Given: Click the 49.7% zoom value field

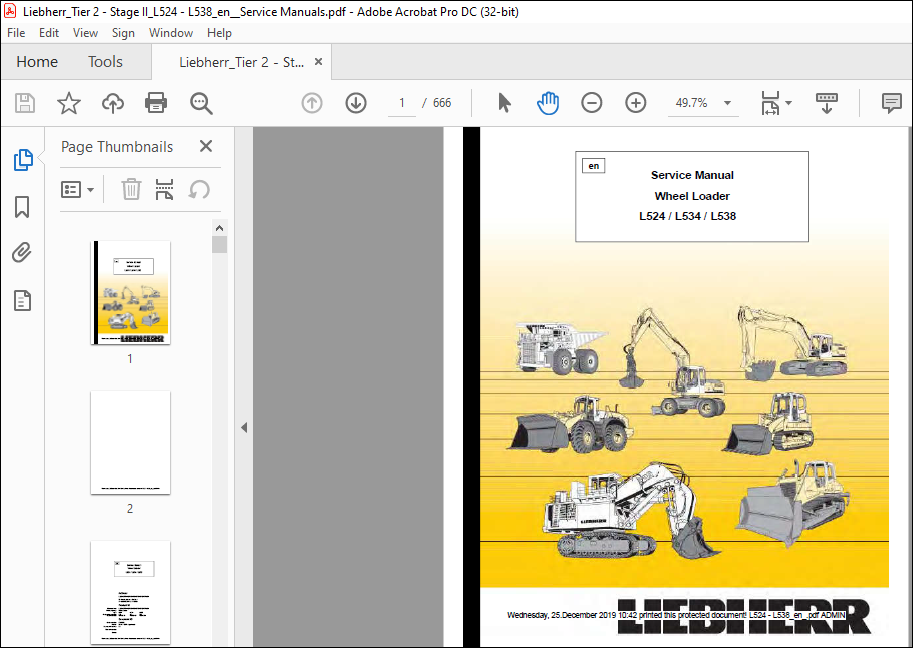Looking at the screenshot, I should (x=691, y=103).
